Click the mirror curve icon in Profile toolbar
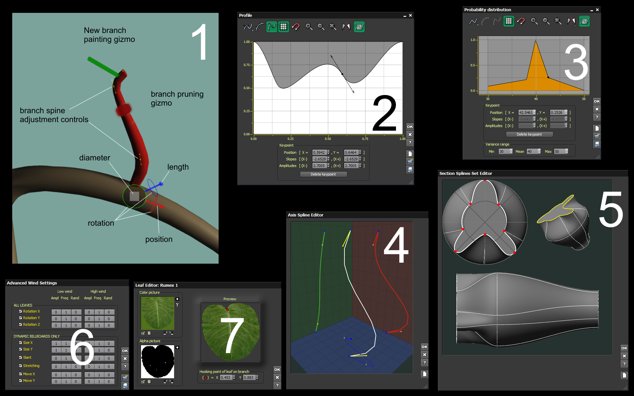Screen dimensions: 634x396 click(346, 27)
